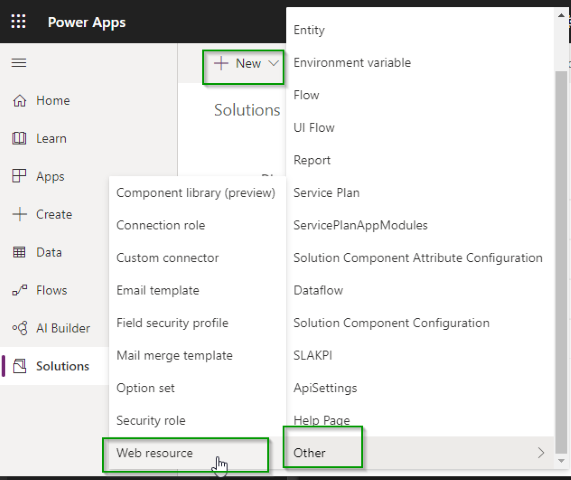Expand the Other submenu arrow
The height and width of the screenshot is (480, 571).
[x=541, y=453]
